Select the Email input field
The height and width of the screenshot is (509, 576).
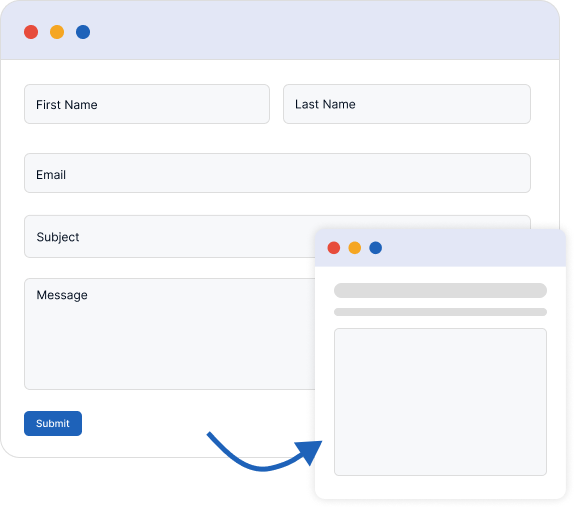pyautogui.click(x=277, y=173)
